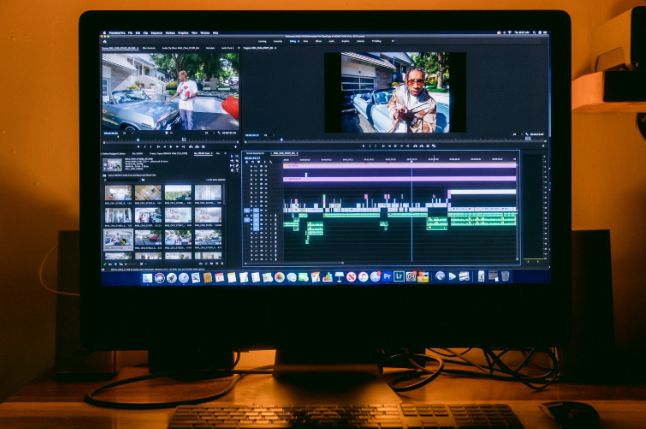Select the white clip in the timeline
Viewport: 646px width, 429px height.
tap(483, 192)
